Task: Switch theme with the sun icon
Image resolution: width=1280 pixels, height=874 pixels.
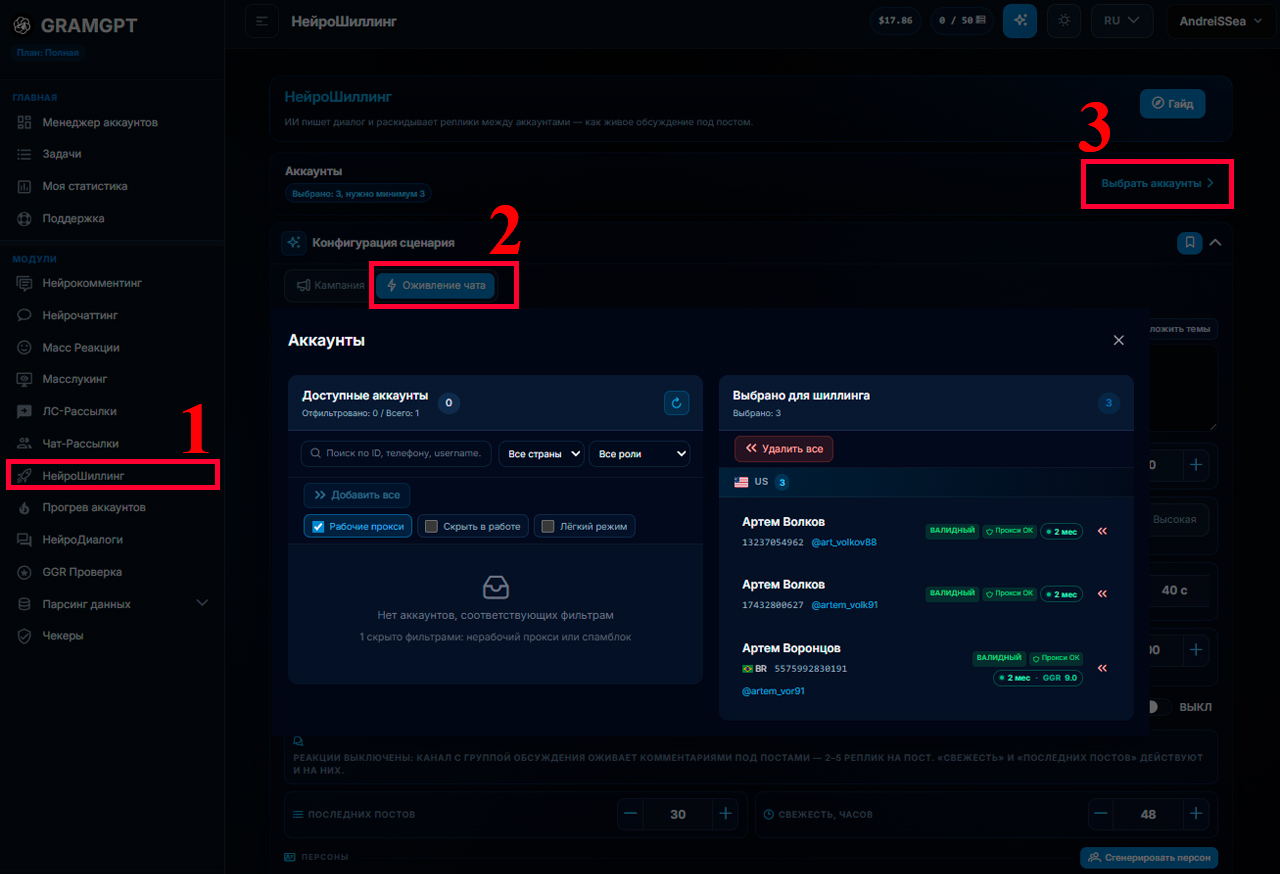Action: [x=1064, y=21]
